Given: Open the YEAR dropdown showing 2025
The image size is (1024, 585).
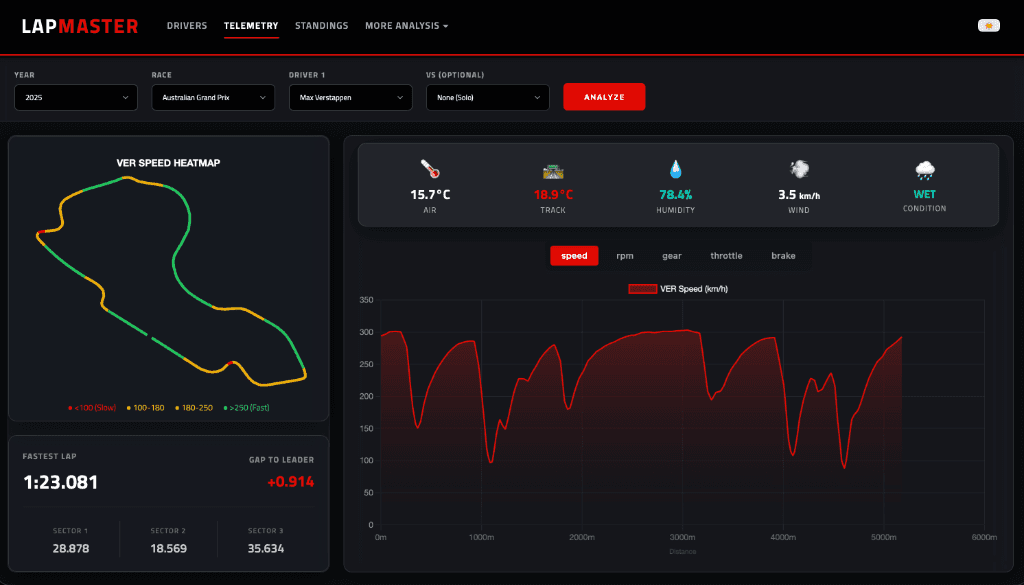Looking at the screenshot, I should coord(76,97).
